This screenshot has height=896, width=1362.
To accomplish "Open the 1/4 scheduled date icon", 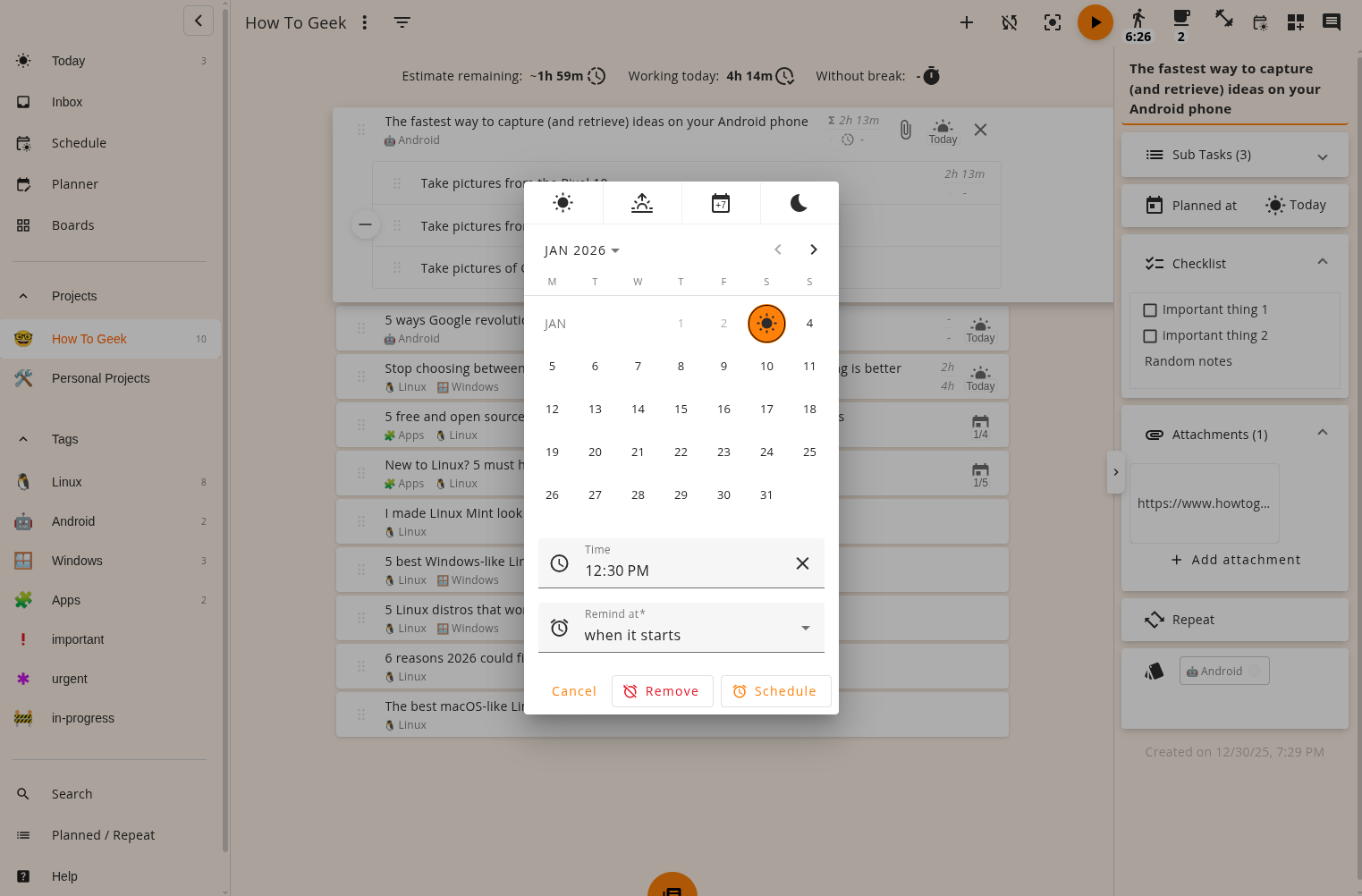I will 980,427.
